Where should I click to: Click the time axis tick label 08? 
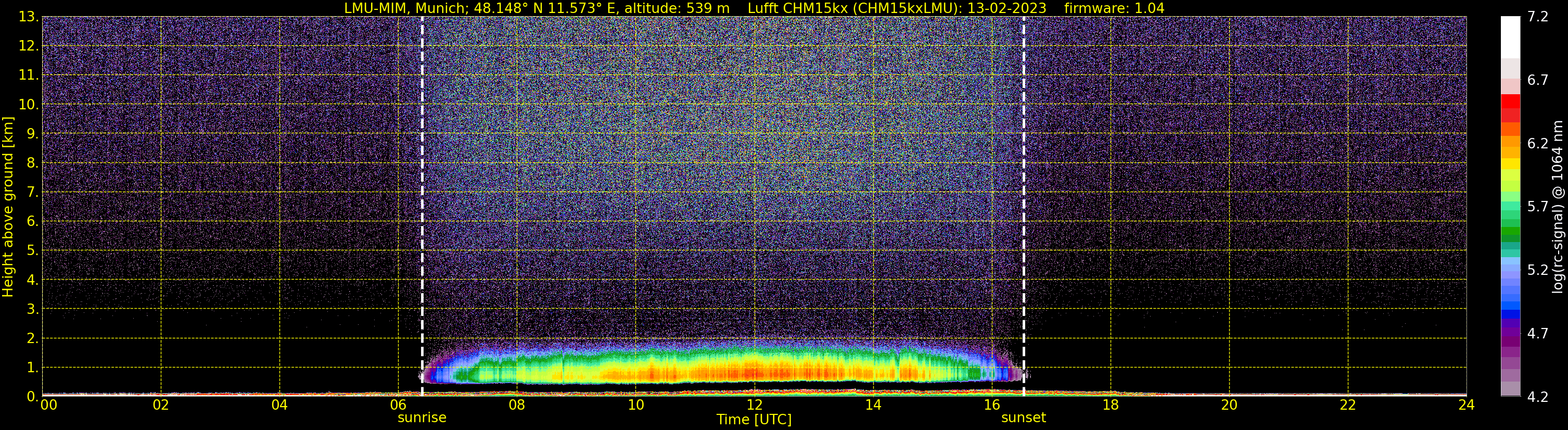[x=517, y=406]
